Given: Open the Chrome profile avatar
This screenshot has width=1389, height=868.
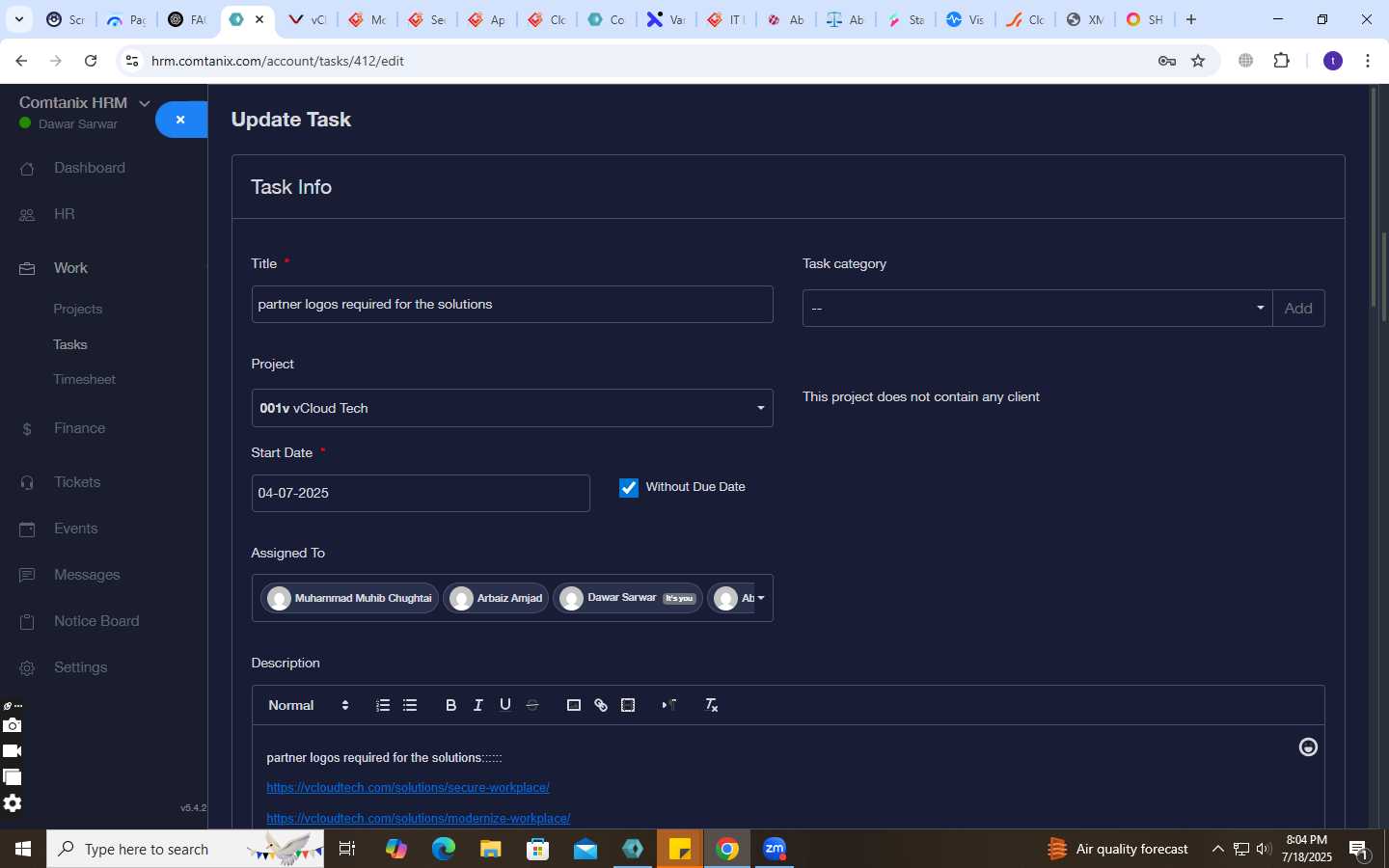Looking at the screenshot, I should pos(1333,61).
